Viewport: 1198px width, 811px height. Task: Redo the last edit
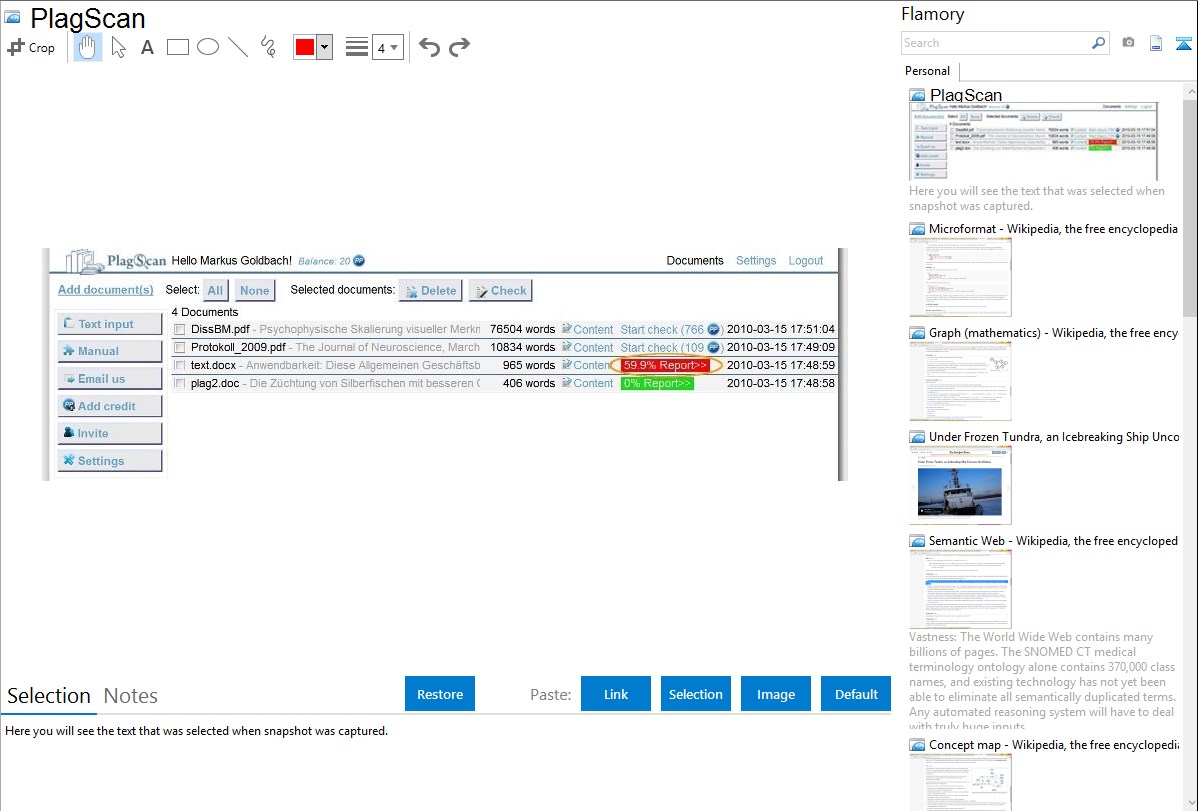point(459,47)
